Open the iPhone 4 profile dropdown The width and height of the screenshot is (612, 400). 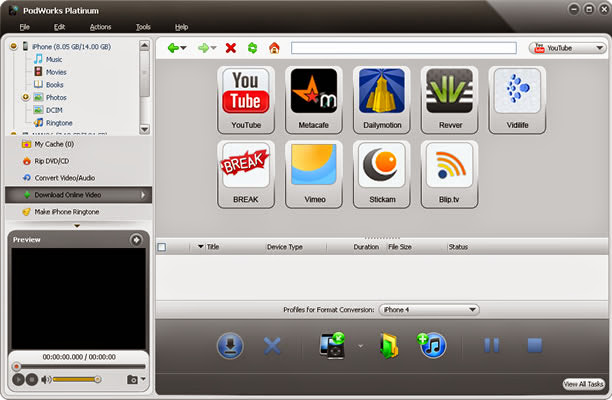click(x=429, y=310)
